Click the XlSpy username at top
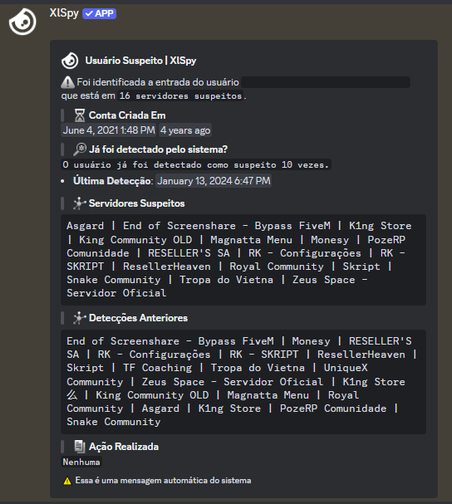The image size is (452, 504). pyautogui.click(x=64, y=13)
